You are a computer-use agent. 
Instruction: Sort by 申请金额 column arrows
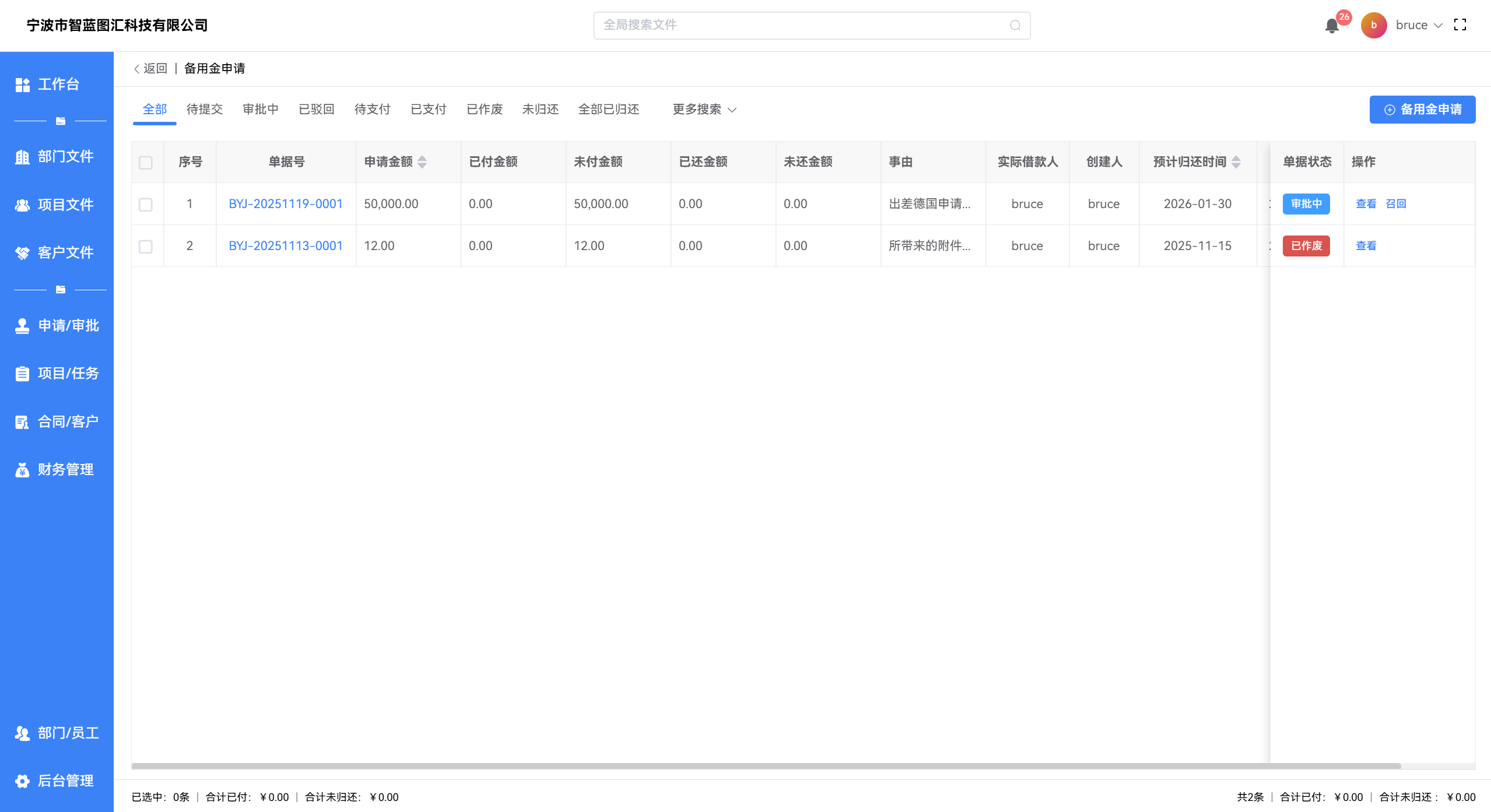coord(422,162)
